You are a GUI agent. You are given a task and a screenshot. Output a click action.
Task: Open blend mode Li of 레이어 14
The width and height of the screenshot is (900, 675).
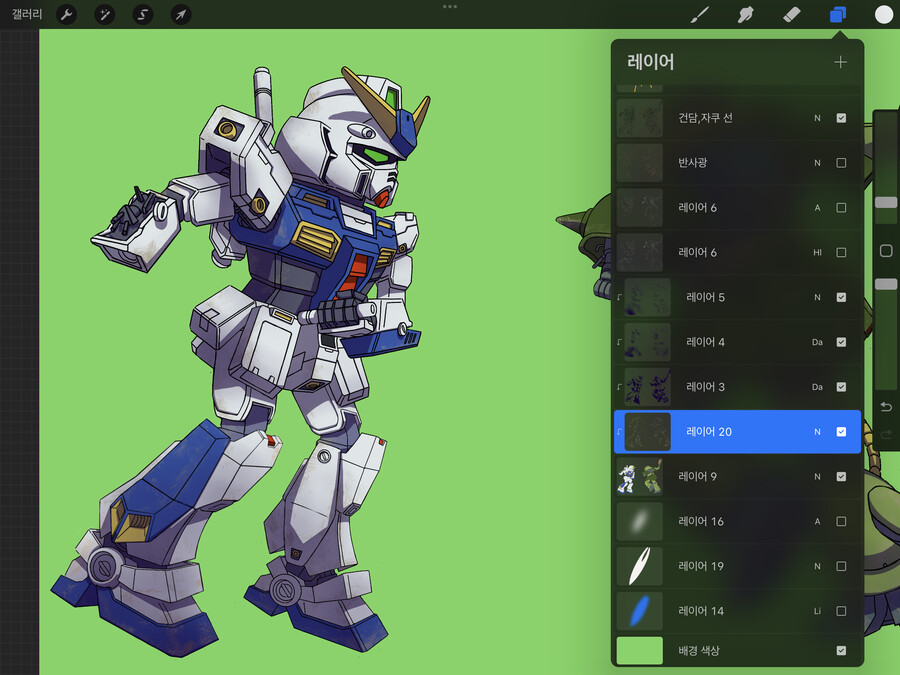817,611
